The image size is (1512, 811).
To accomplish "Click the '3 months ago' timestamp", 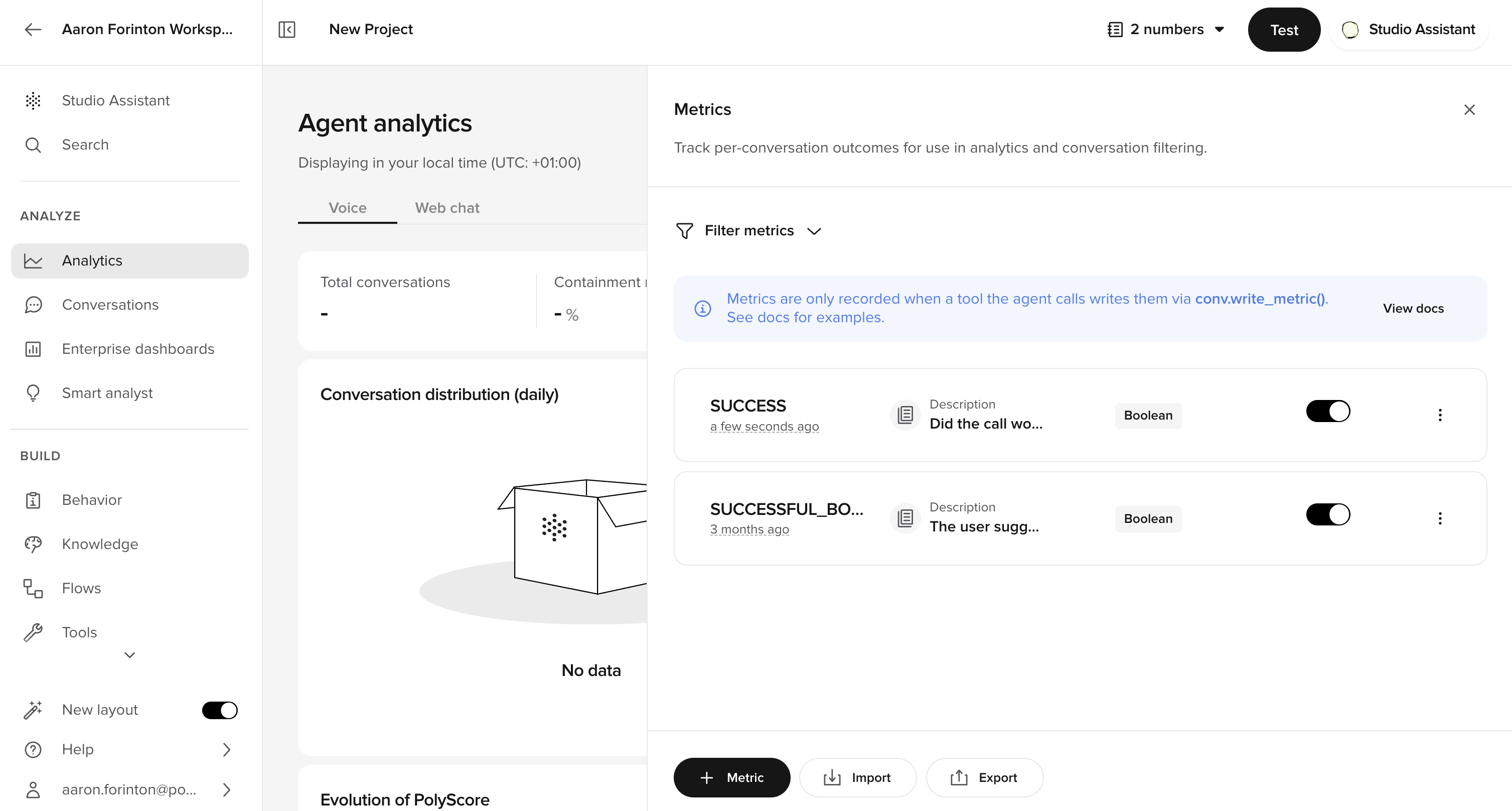I will coord(749,529).
